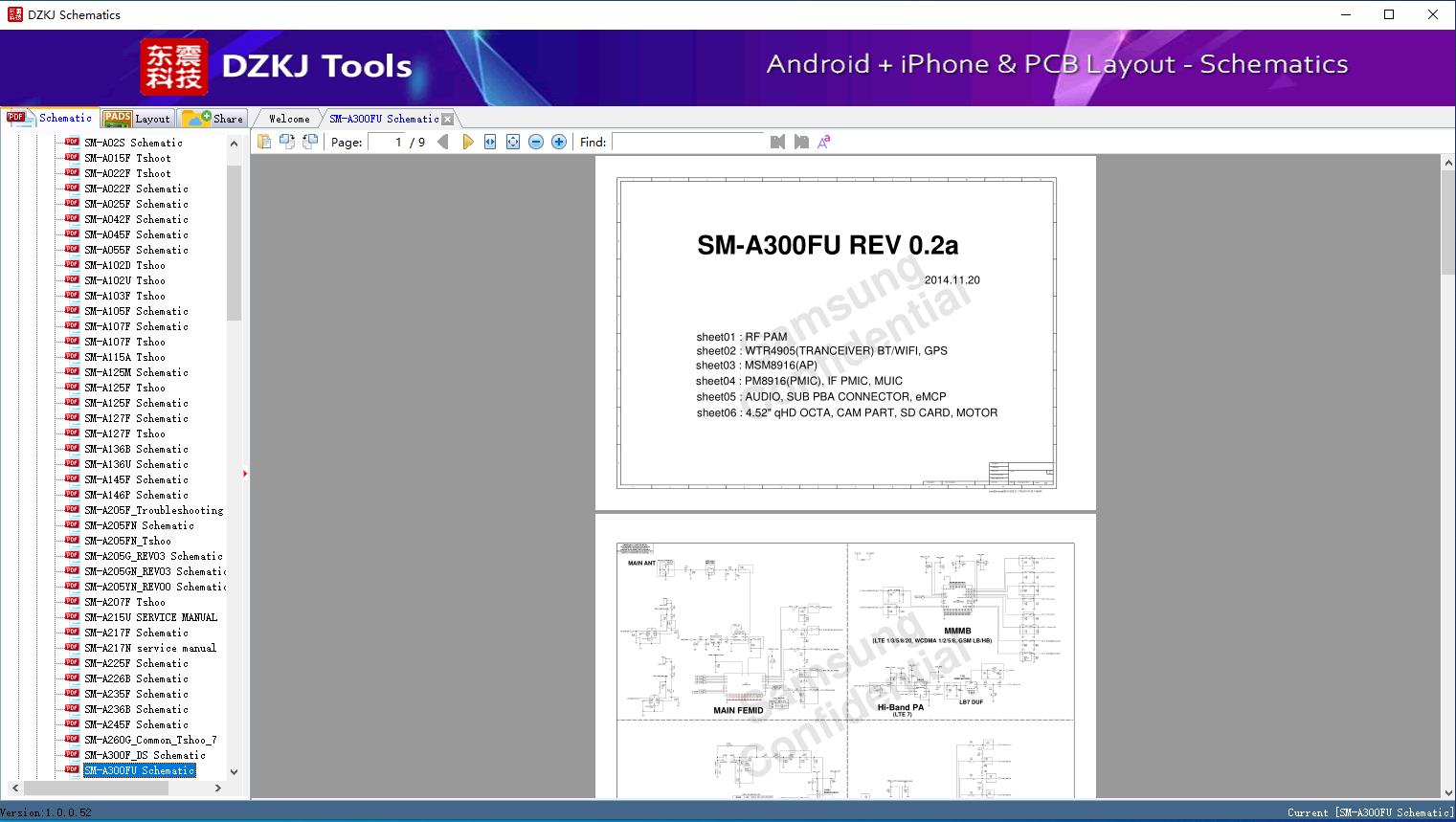Open SM-A245F Schematic entry
Image resolution: width=1456 pixels, height=822 pixels.
pyautogui.click(x=136, y=724)
